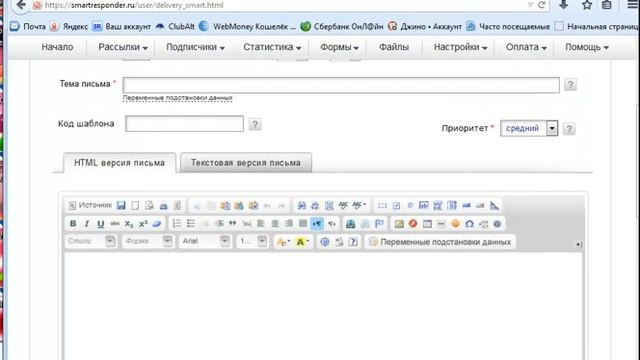Open the Файлы menu item
The image size is (640, 360).
pos(393,47)
